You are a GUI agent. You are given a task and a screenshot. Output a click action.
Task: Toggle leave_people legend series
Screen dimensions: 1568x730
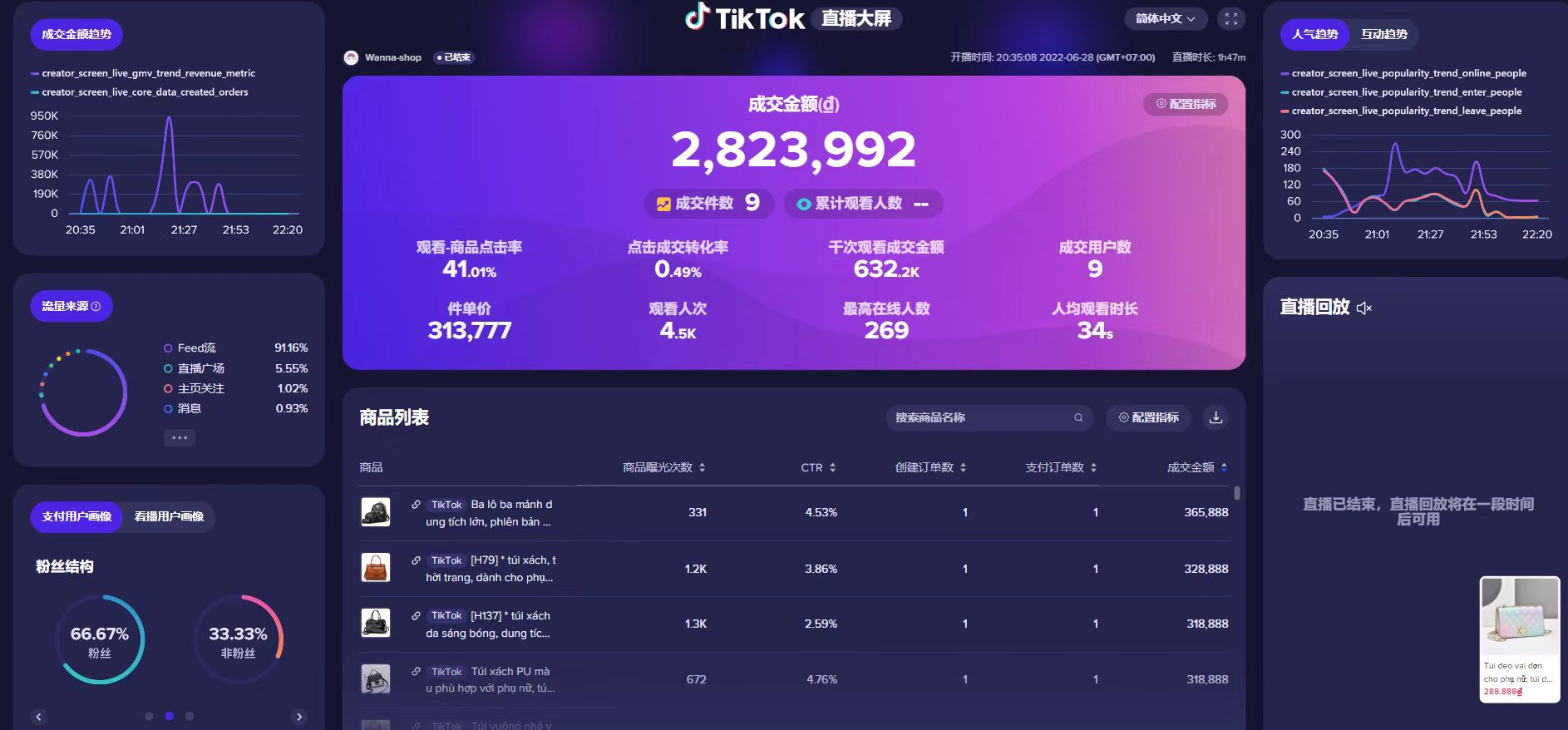click(x=1401, y=111)
